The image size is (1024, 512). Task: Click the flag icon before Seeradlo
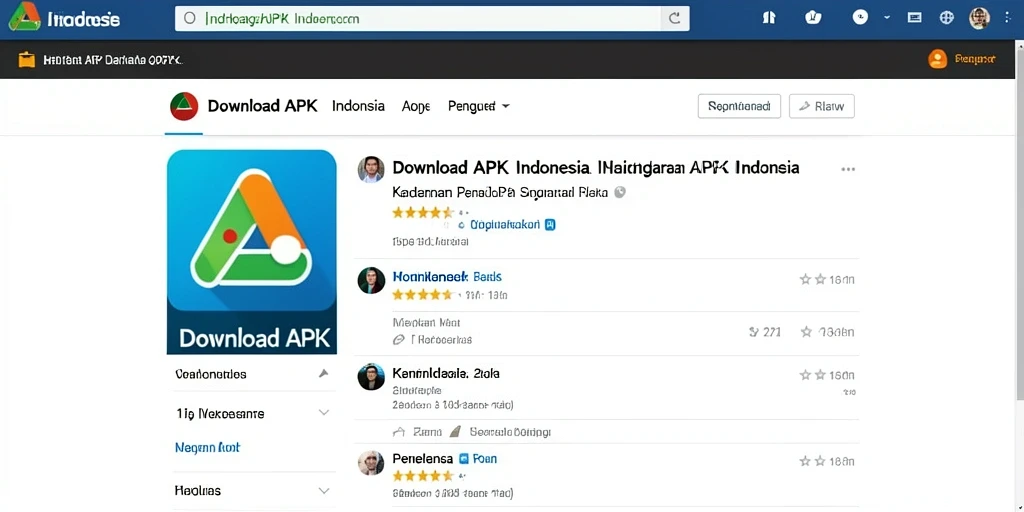coord(456,432)
